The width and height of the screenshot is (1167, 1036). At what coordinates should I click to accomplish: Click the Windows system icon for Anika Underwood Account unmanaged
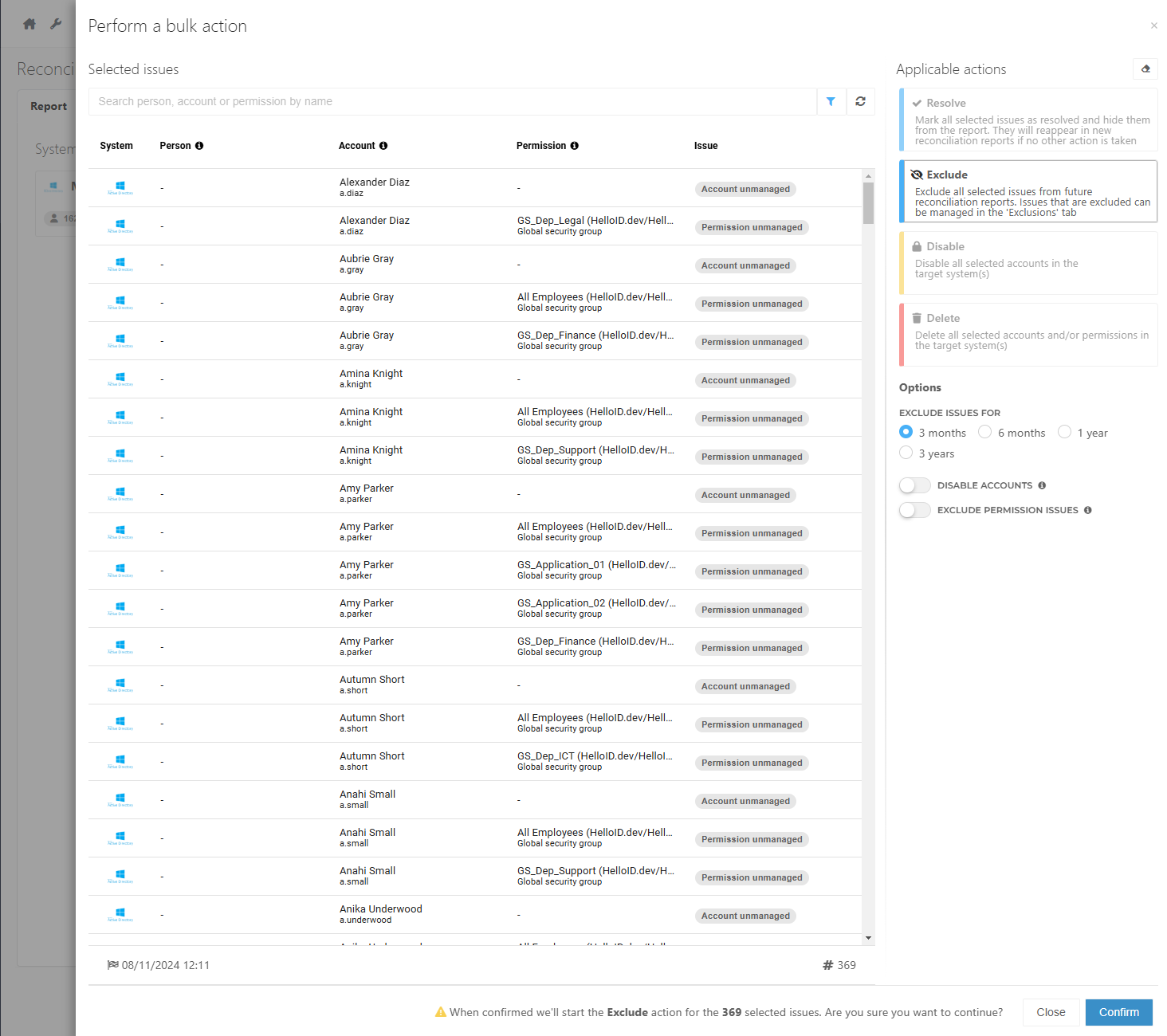[120, 914]
